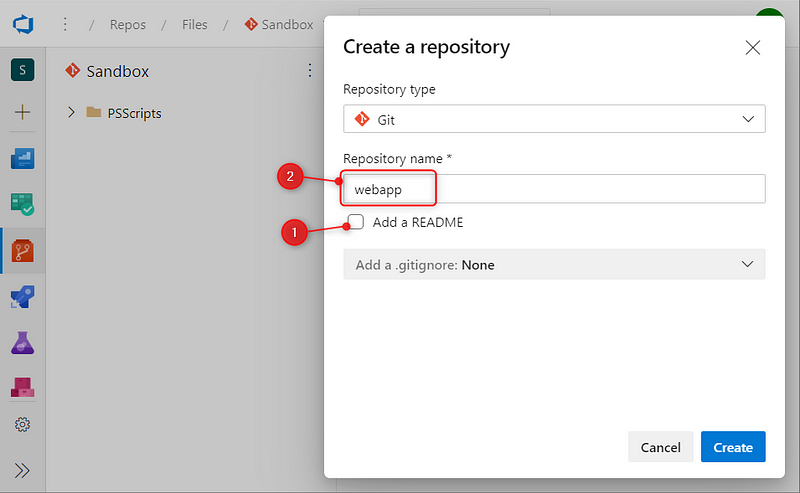
Task: Open the Sandbox repo more options menu
Action: (x=310, y=71)
